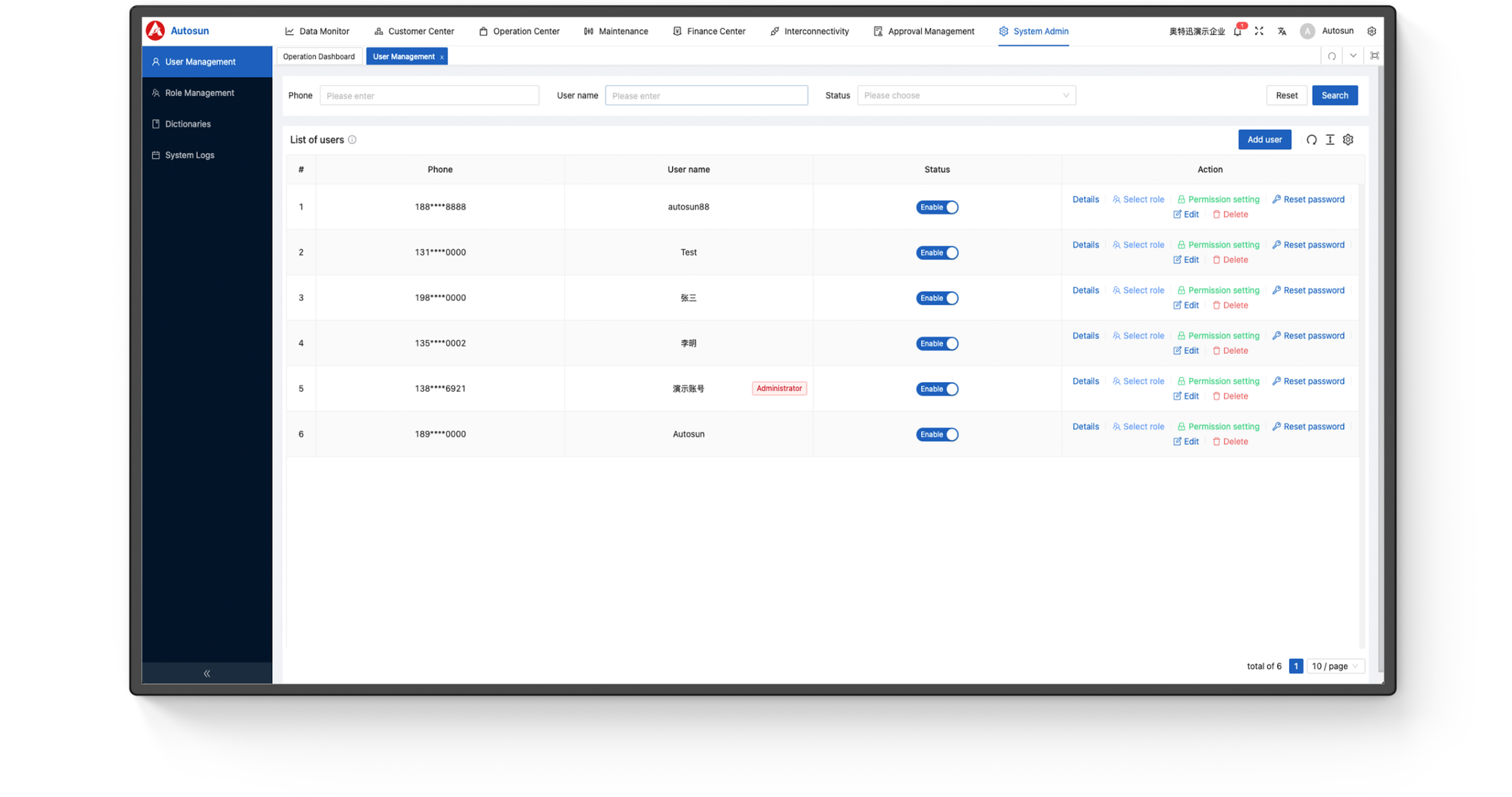Click the Add user button
Viewport: 1512px width, 797px height.
pos(1264,139)
